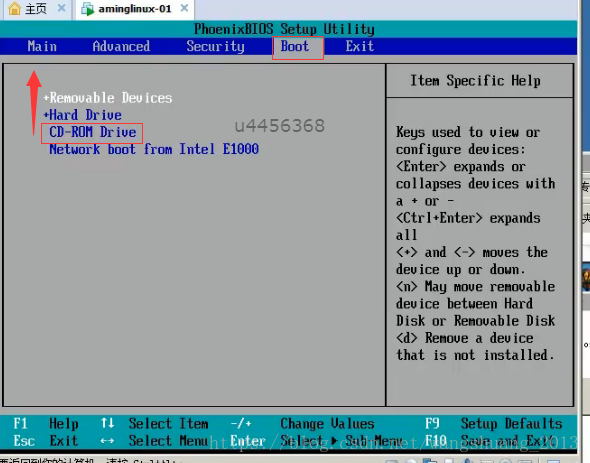Click the '<Ctrl+Enter> expands' help line
This screenshot has height=463, width=590.
click(468, 218)
